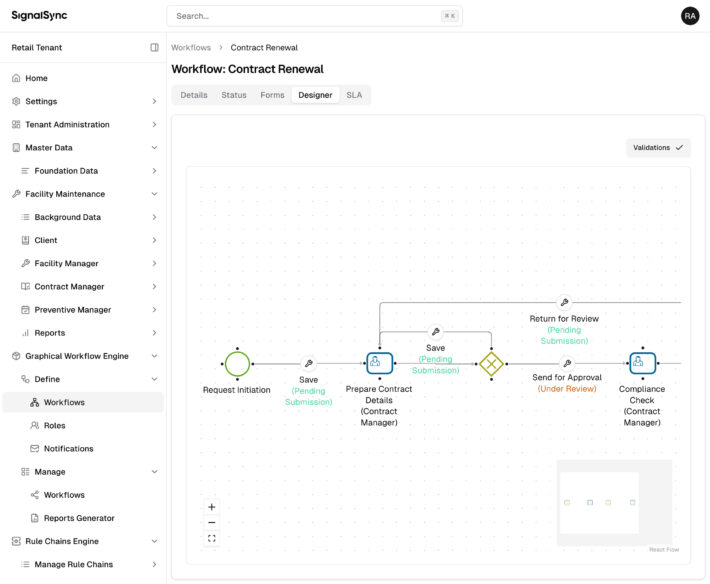This screenshot has width=710, height=584.
Task: Switch to the Forms tab
Action: click(x=272, y=95)
